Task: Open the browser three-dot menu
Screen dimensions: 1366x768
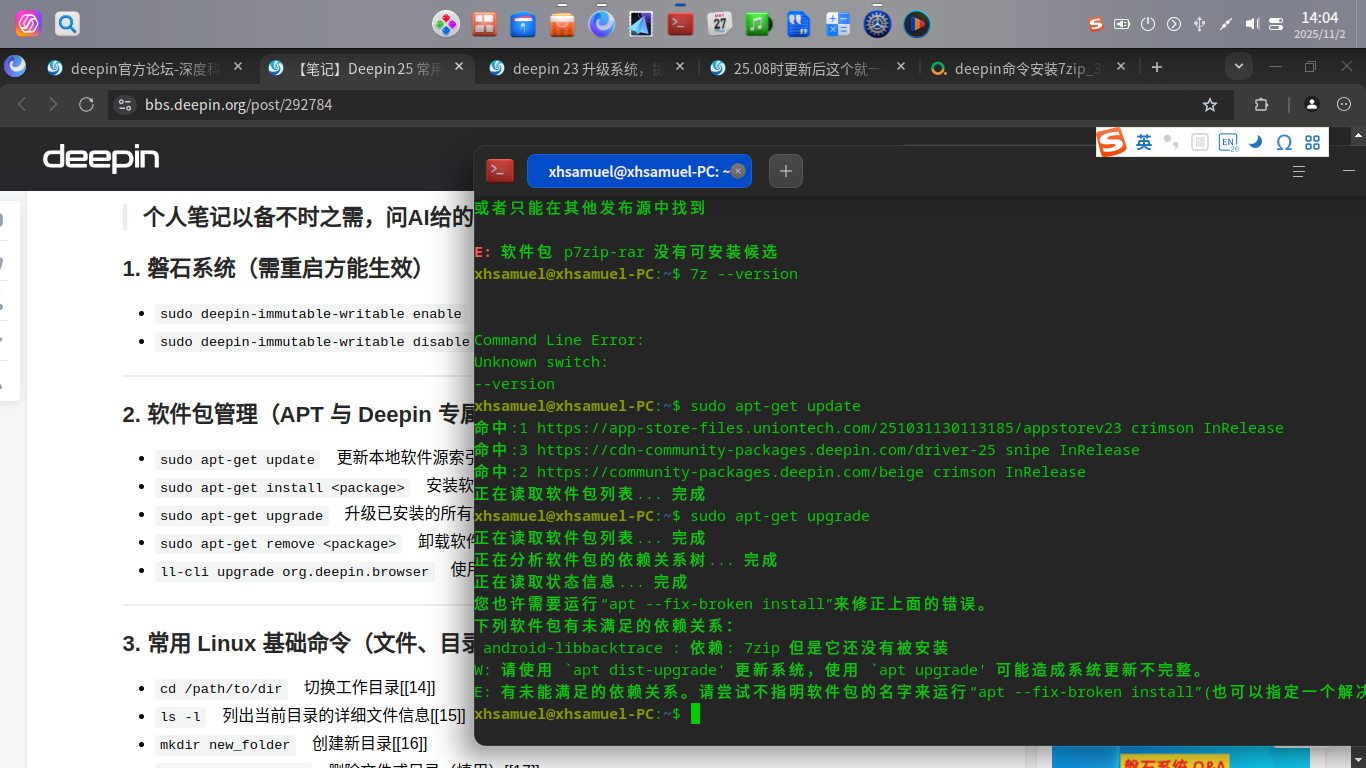Action: 1344,104
